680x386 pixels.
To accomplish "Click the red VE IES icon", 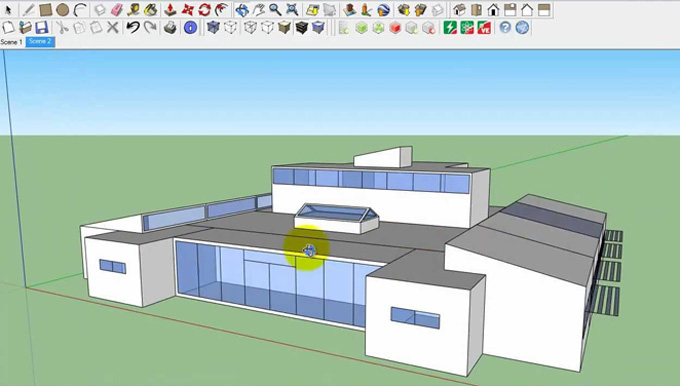I will pos(484,28).
